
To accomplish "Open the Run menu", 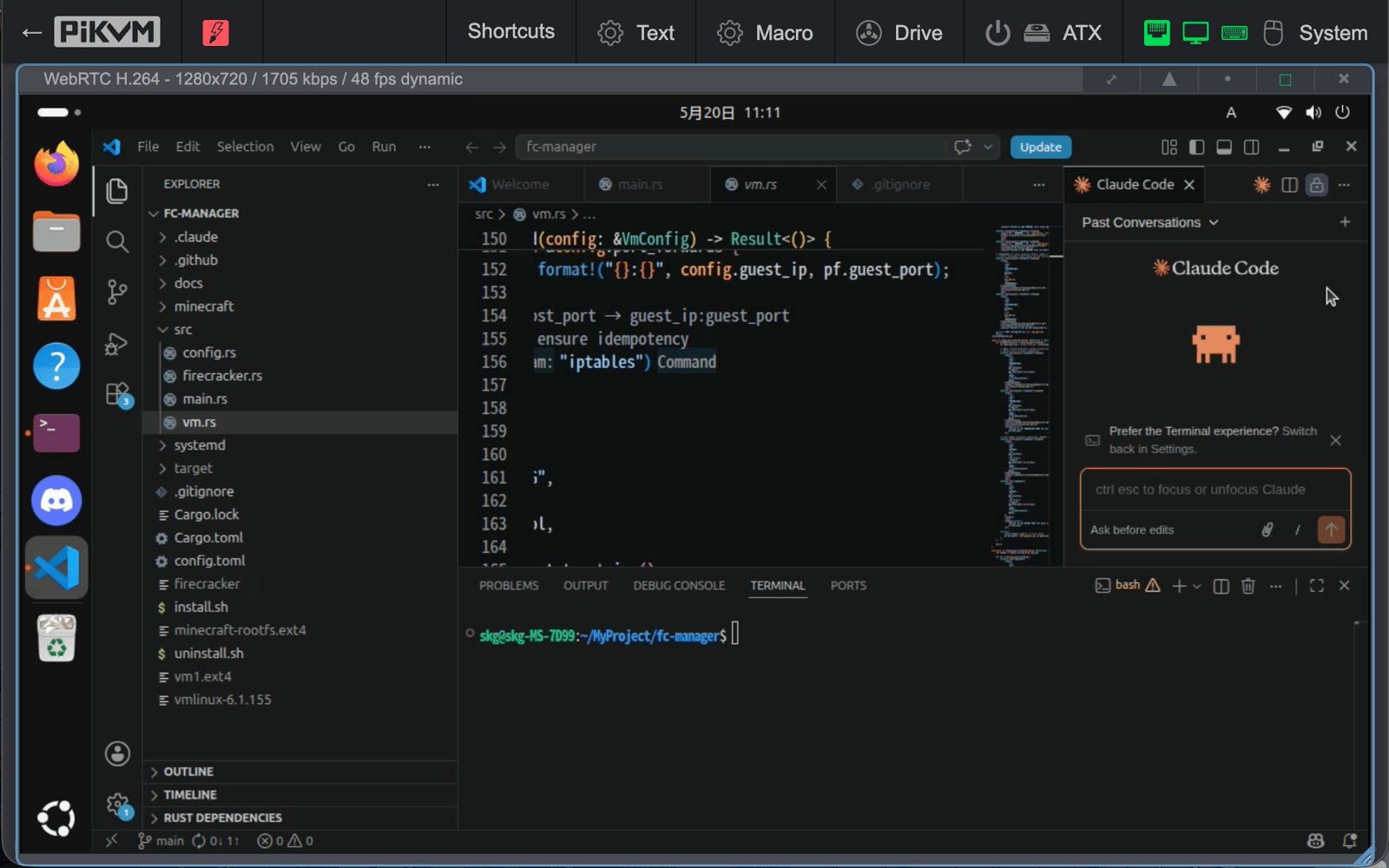I will tap(384, 147).
